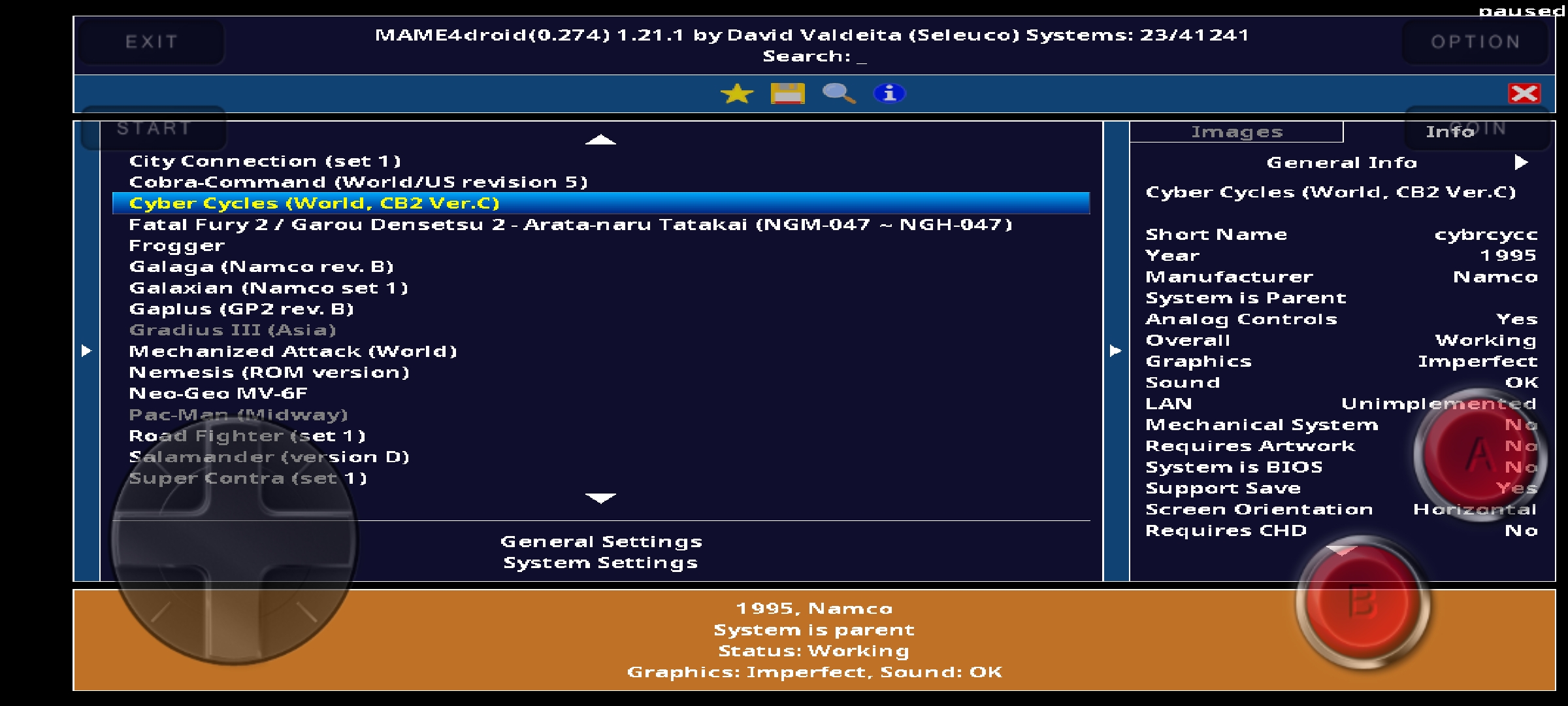Image resolution: width=1568 pixels, height=706 pixels.
Task: Select Galaga (Namco rev. B) in list
Action: click(x=261, y=267)
